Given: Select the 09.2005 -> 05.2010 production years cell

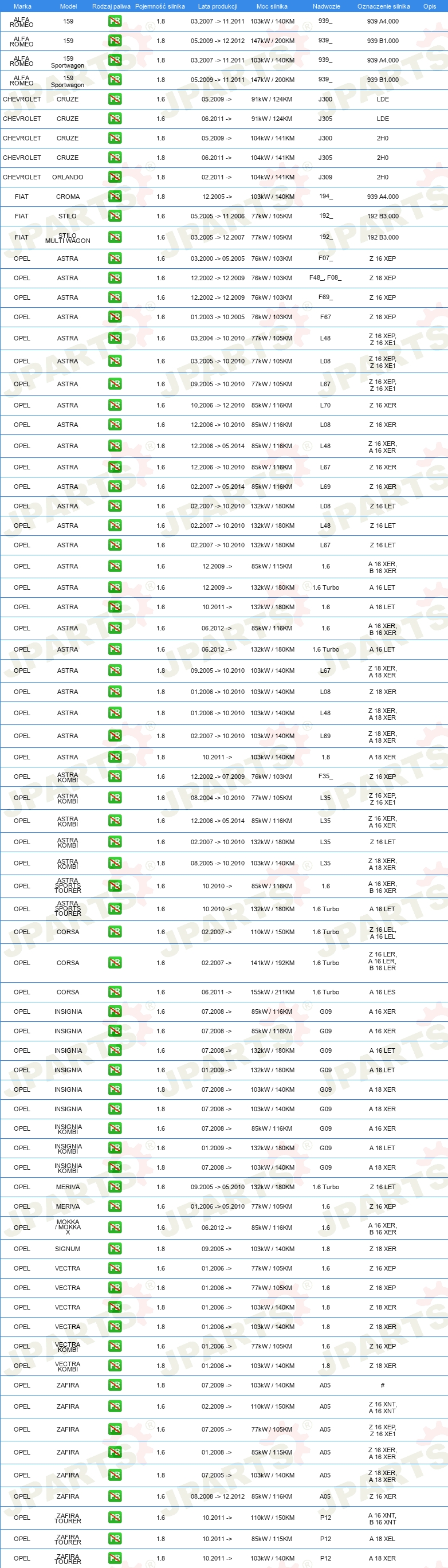Looking at the screenshot, I should click(217, 1186).
